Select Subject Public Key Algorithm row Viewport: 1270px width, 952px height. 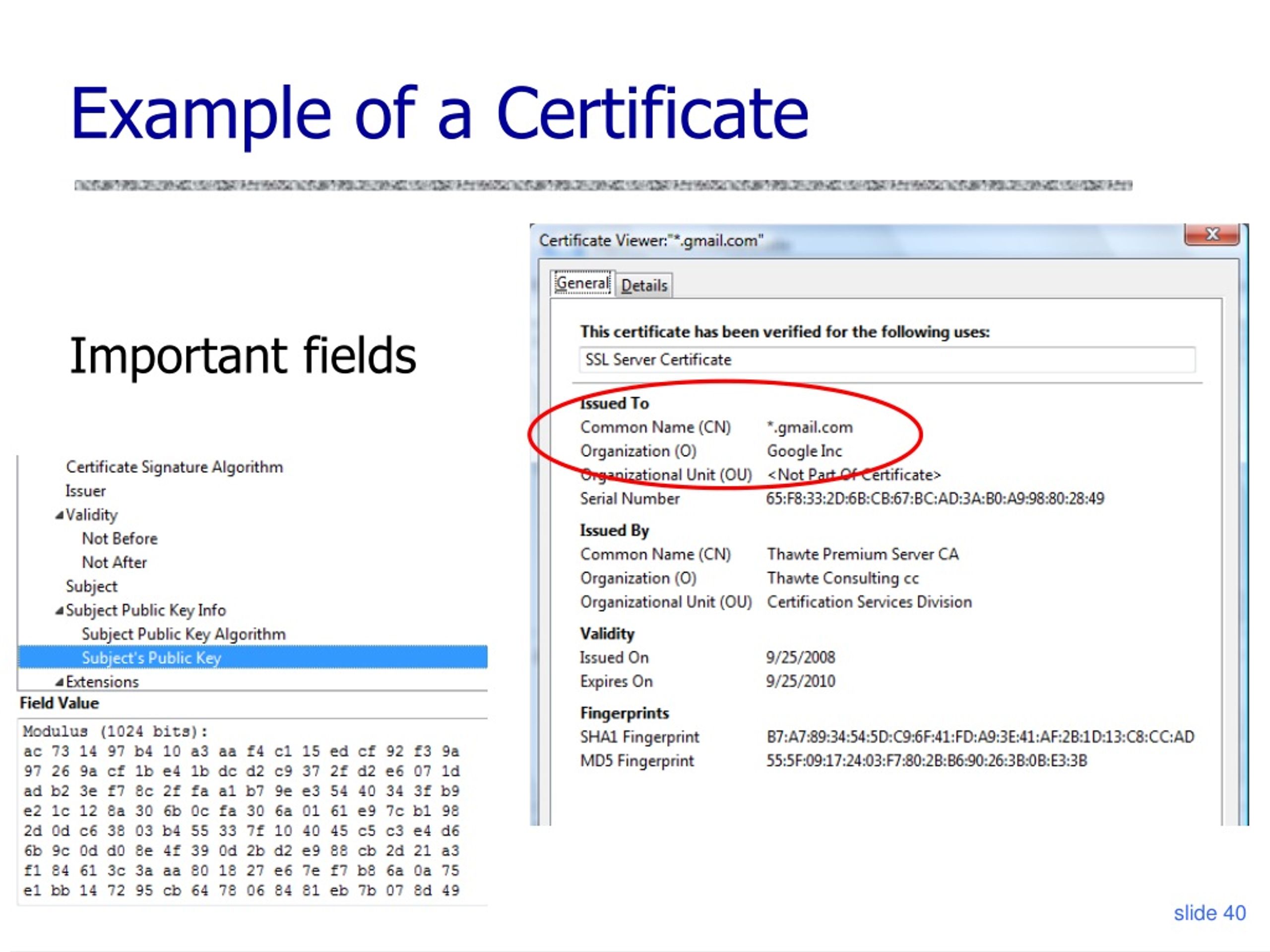[x=184, y=634]
